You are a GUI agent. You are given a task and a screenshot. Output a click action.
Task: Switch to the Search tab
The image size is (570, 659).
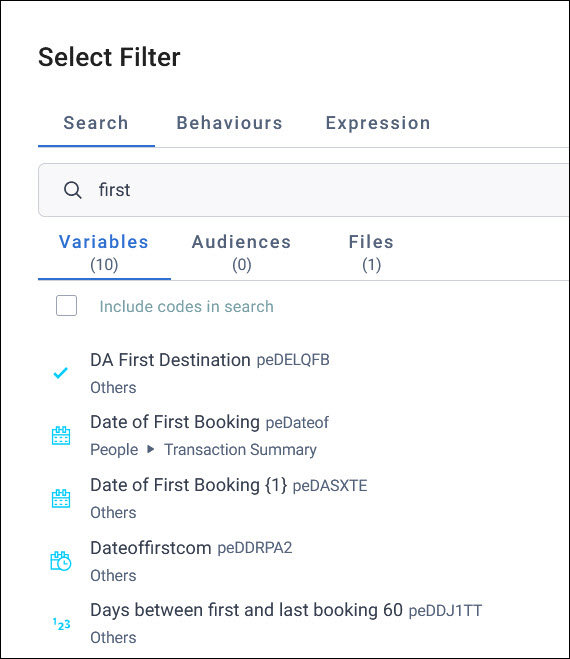click(x=96, y=123)
